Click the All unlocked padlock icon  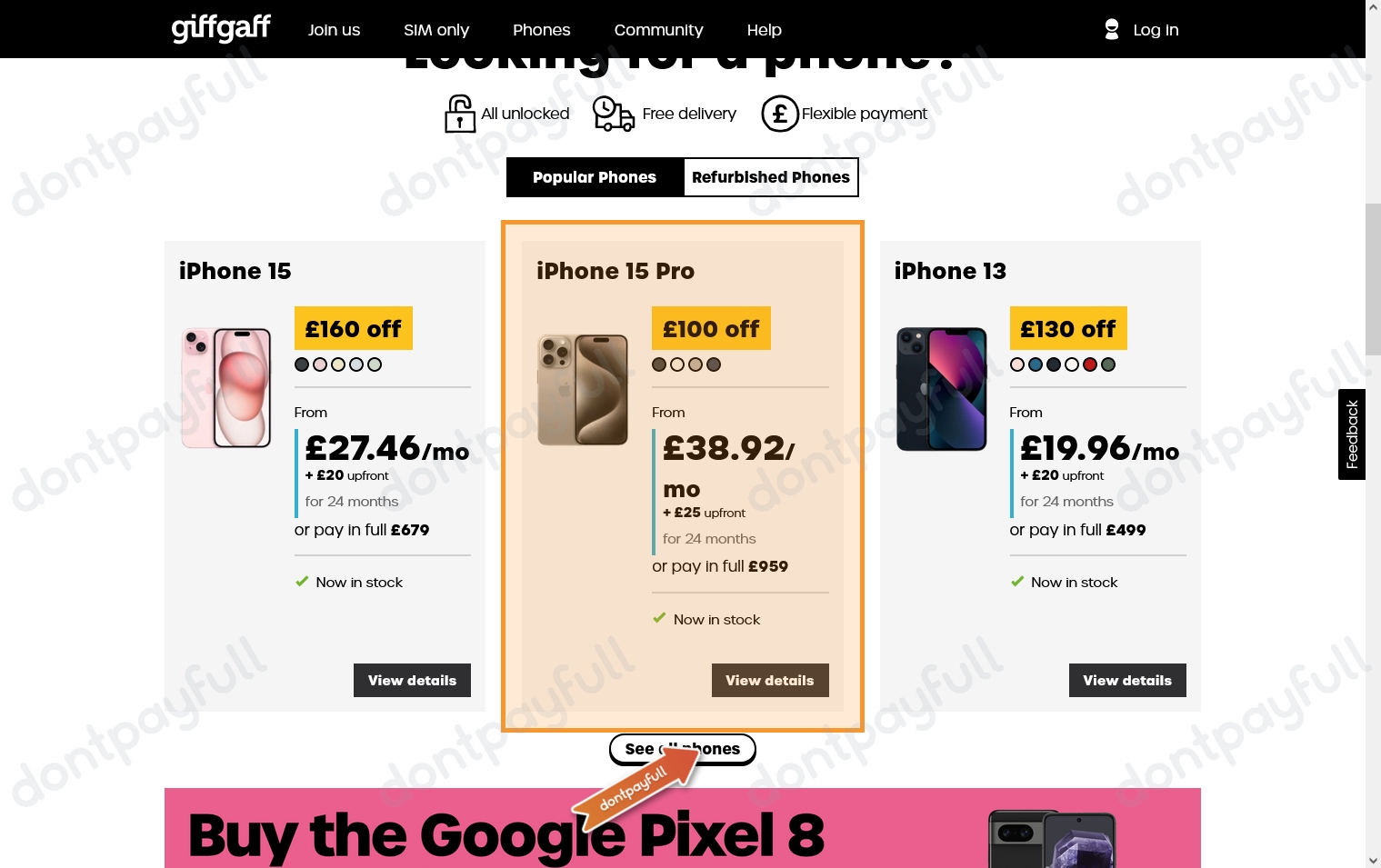[460, 113]
